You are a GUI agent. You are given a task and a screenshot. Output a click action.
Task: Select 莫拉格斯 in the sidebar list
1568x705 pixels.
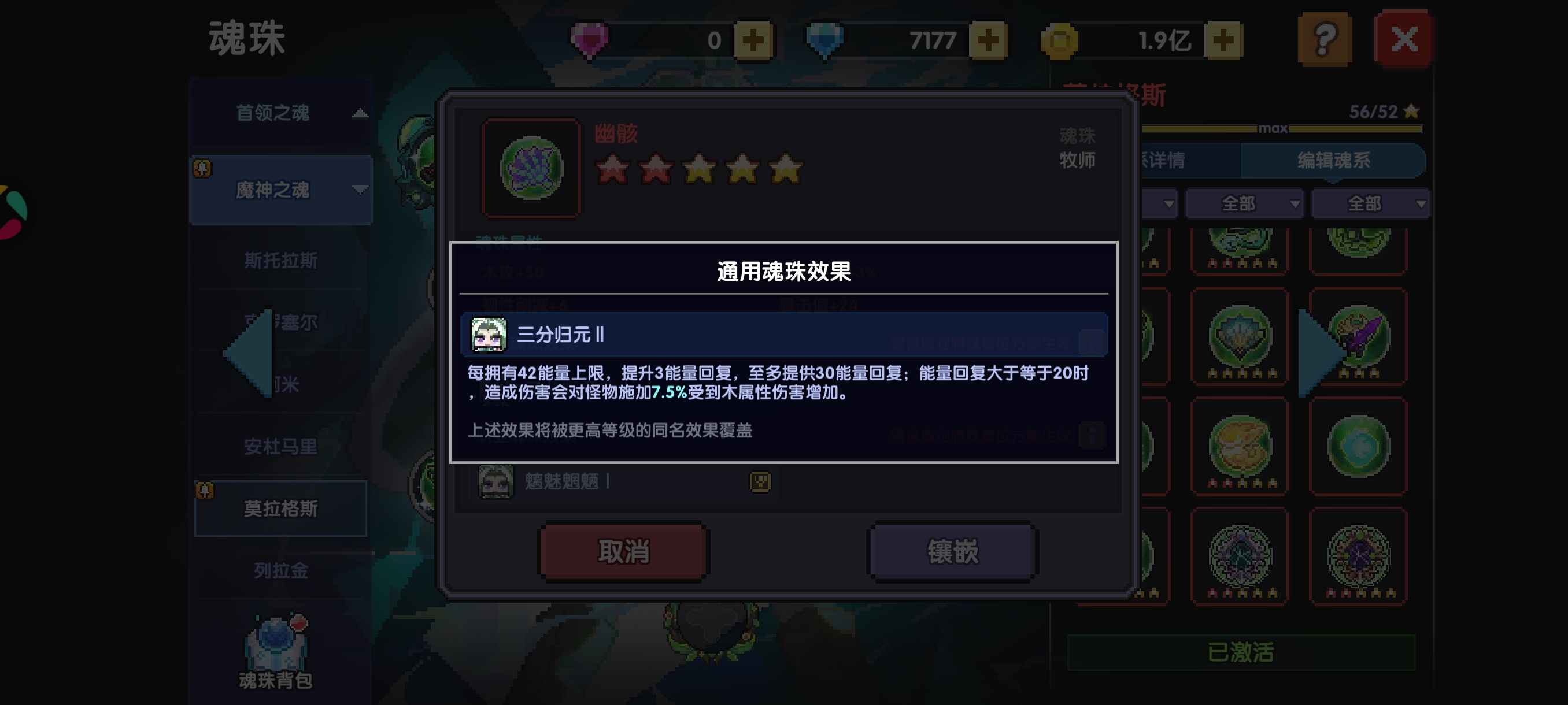280,509
